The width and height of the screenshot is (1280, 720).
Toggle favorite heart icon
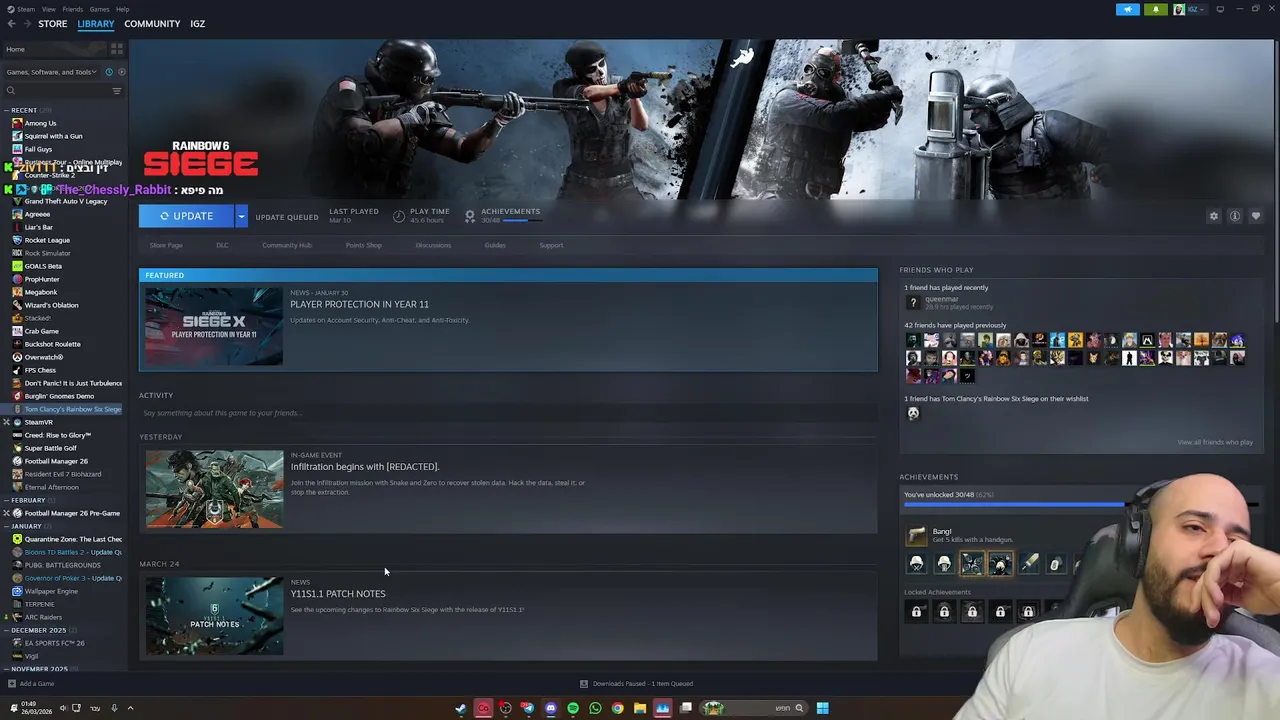(x=1256, y=216)
